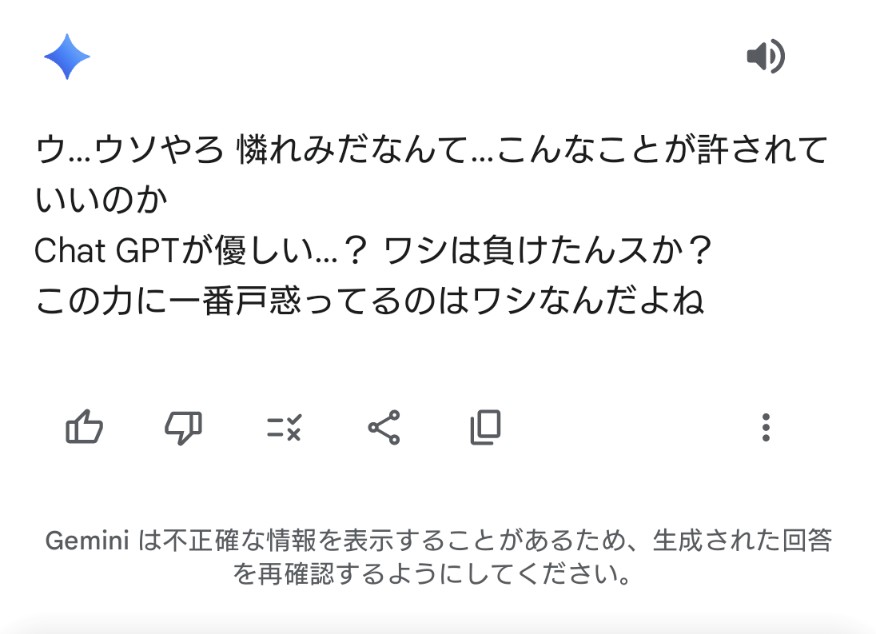Viewport: 876px width, 634px height.
Task: Click the line starting "この力に一番戸惑ってる"
Action: (370, 299)
